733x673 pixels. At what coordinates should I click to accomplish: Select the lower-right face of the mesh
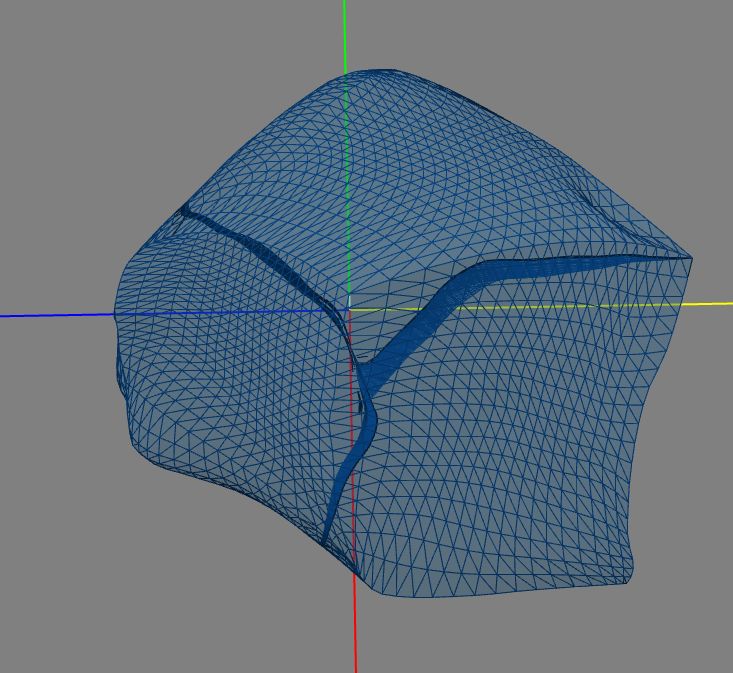pyautogui.click(x=505, y=444)
